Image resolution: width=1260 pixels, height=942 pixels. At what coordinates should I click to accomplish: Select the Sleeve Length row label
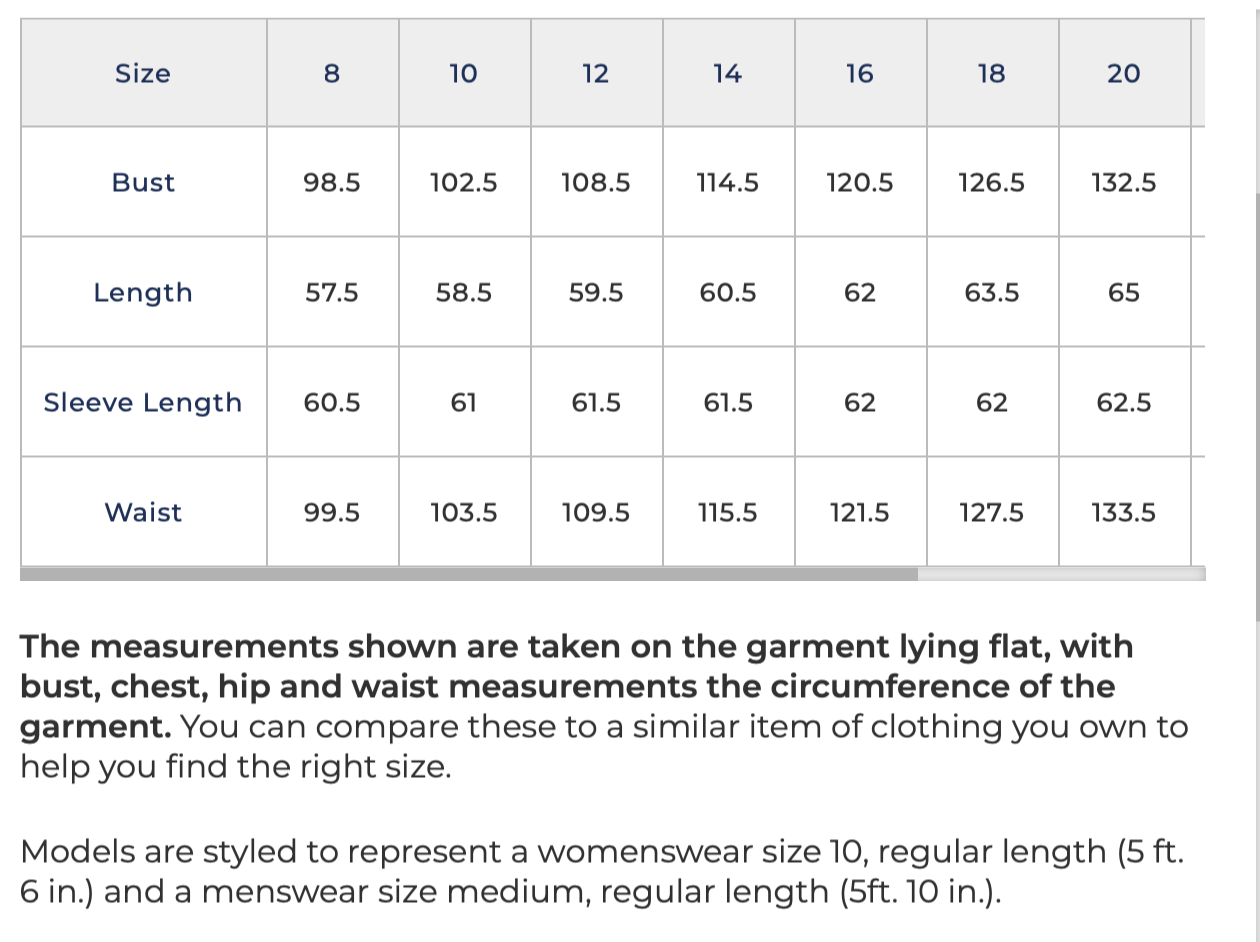[x=143, y=402]
